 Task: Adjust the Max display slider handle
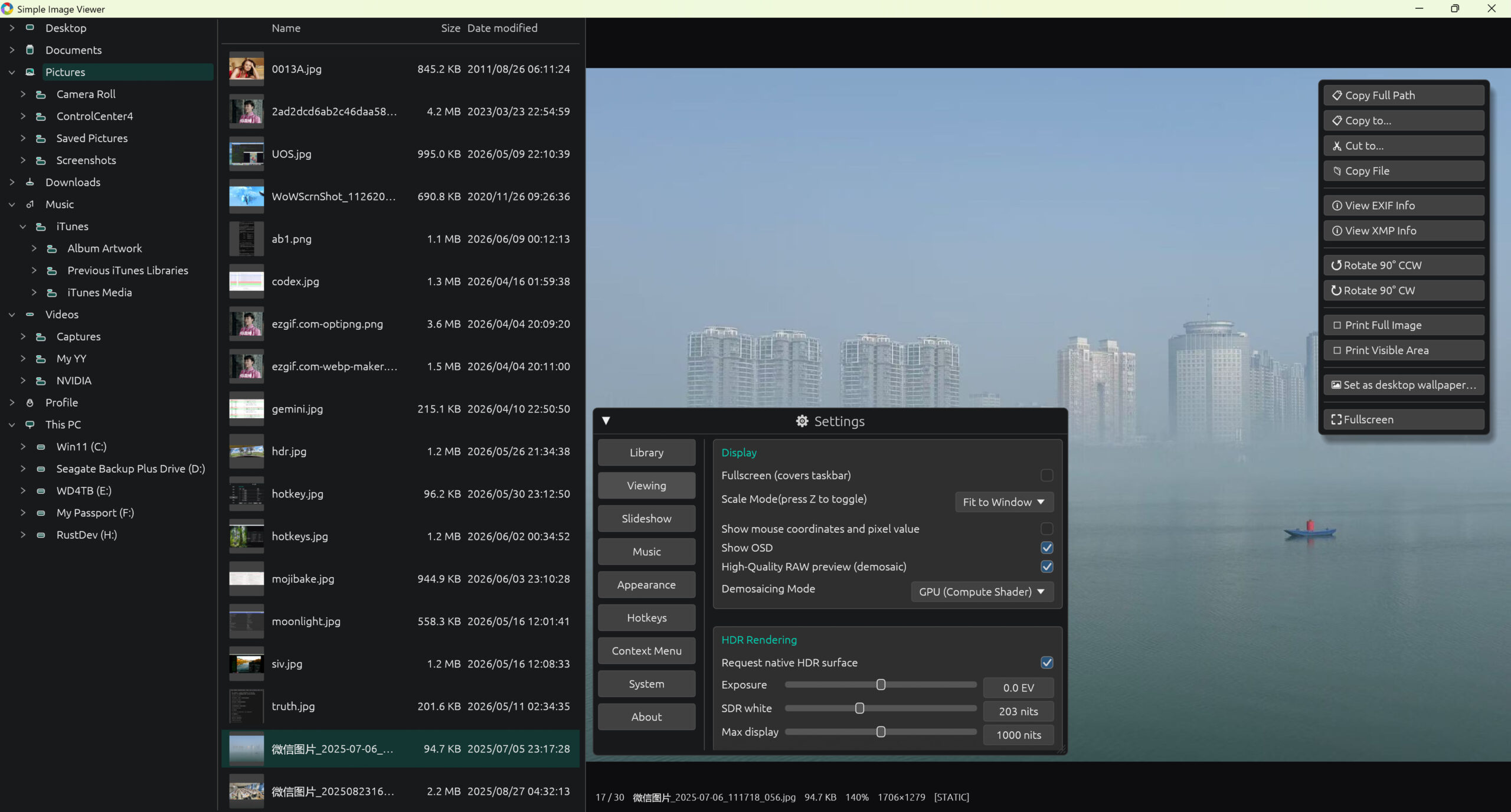(881, 732)
